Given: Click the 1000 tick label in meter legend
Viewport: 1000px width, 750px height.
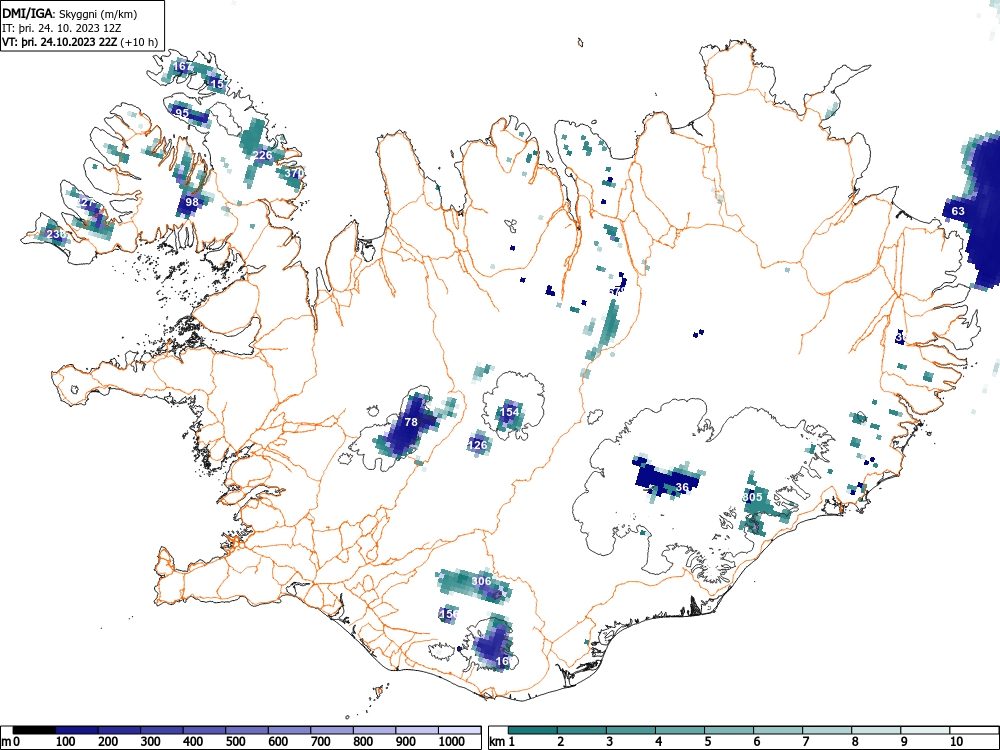Looking at the screenshot, I should (452, 742).
